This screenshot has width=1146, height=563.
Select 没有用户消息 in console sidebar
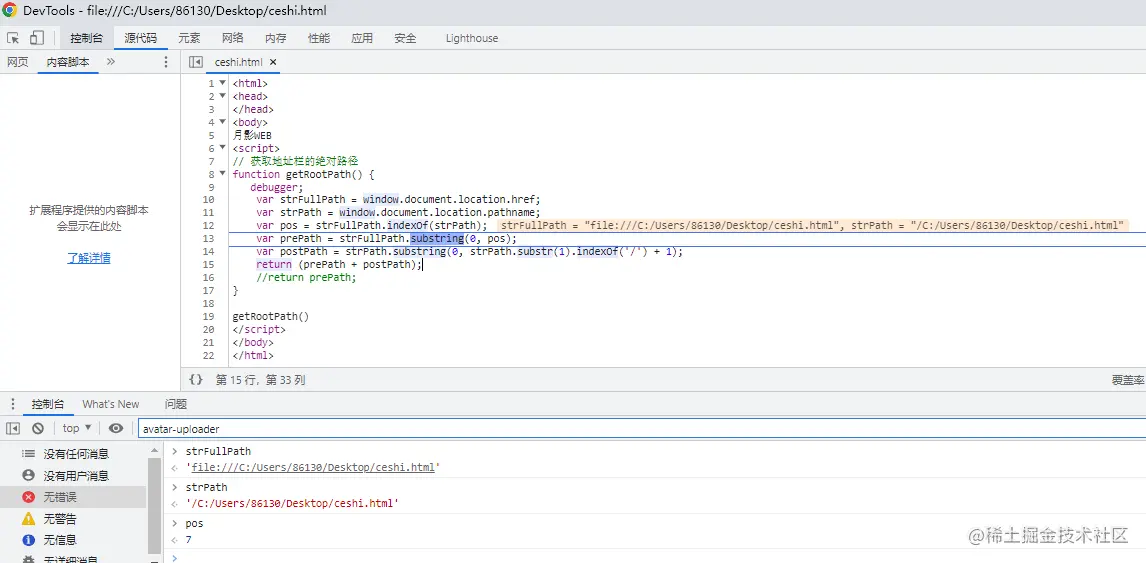point(73,476)
